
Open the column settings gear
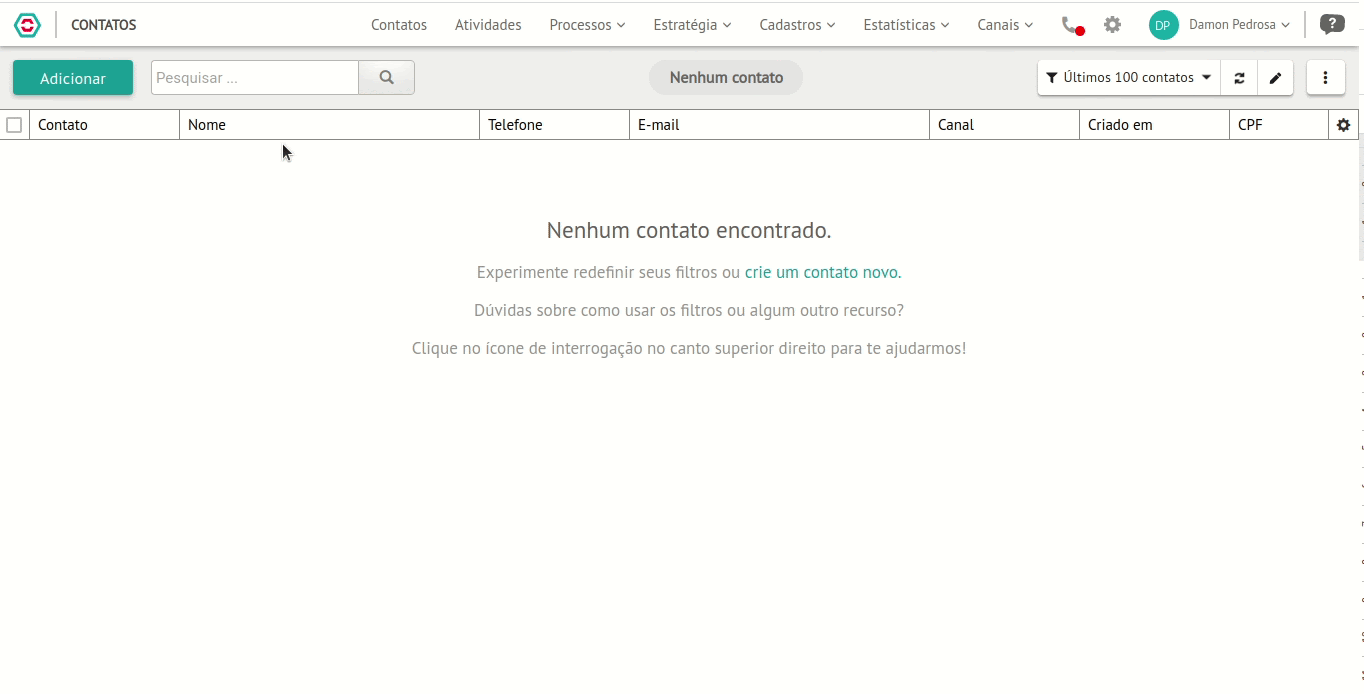point(1343,125)
